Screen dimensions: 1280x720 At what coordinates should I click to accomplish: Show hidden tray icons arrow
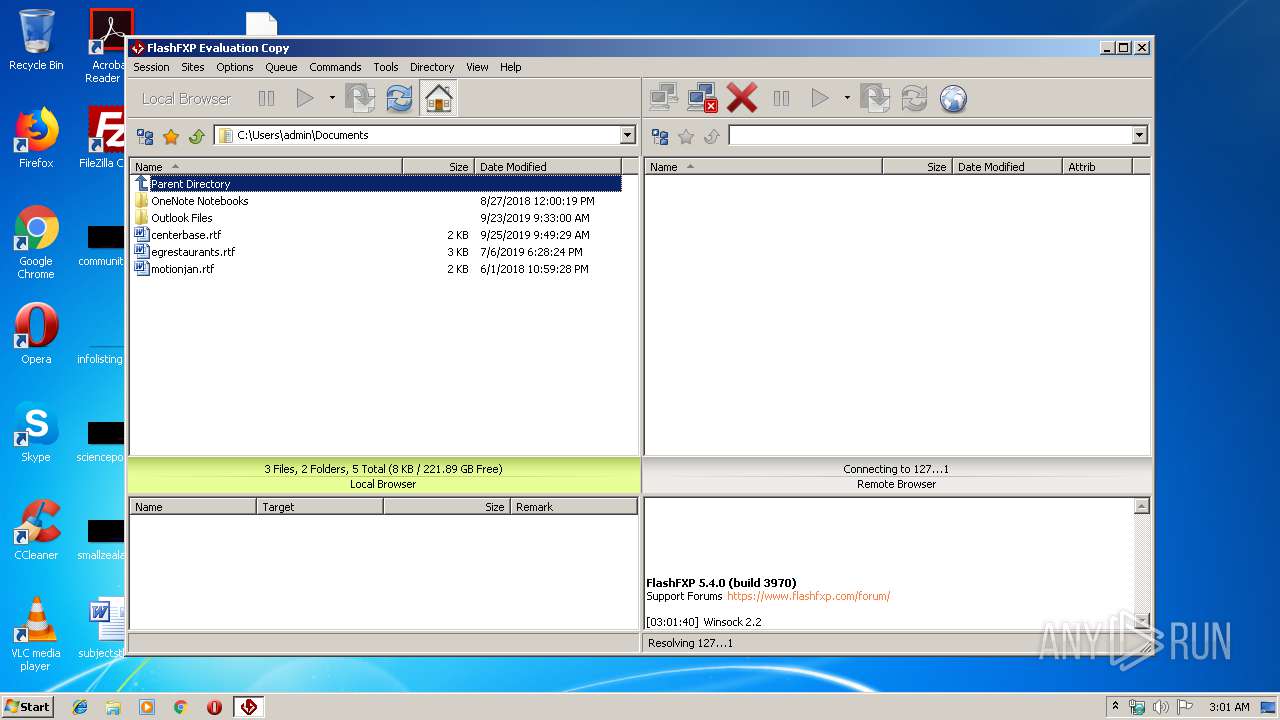pyautogui.click(x=1115, y=707)
